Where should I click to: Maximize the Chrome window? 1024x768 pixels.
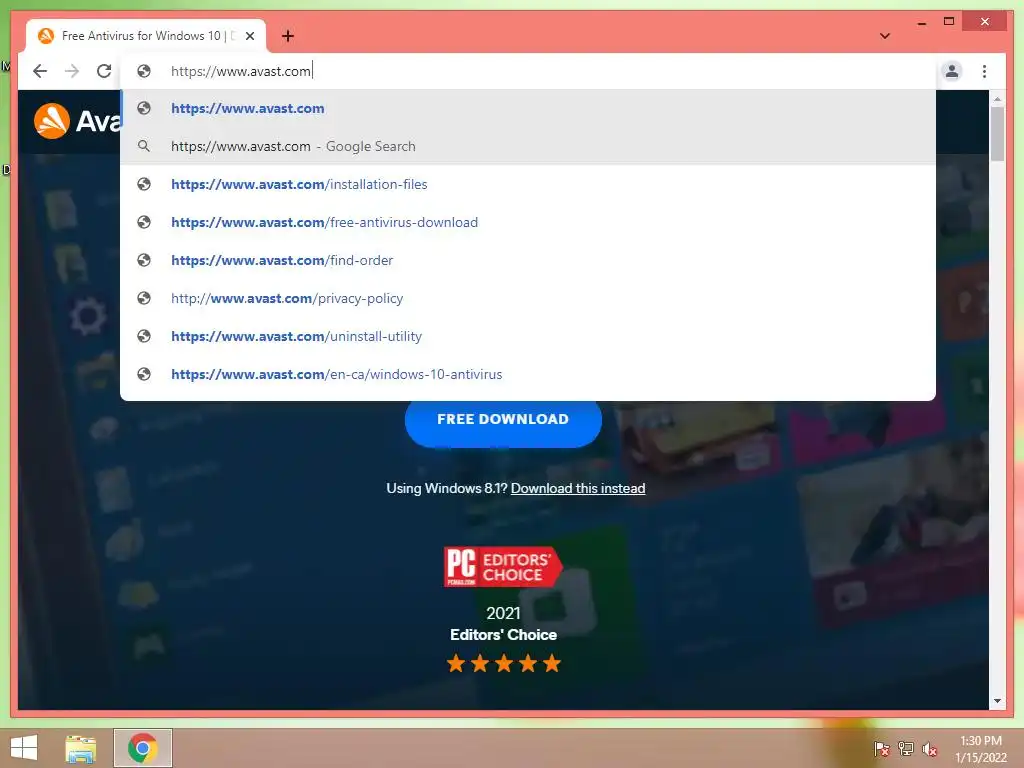pyautogui.click(x=949, y=22)
